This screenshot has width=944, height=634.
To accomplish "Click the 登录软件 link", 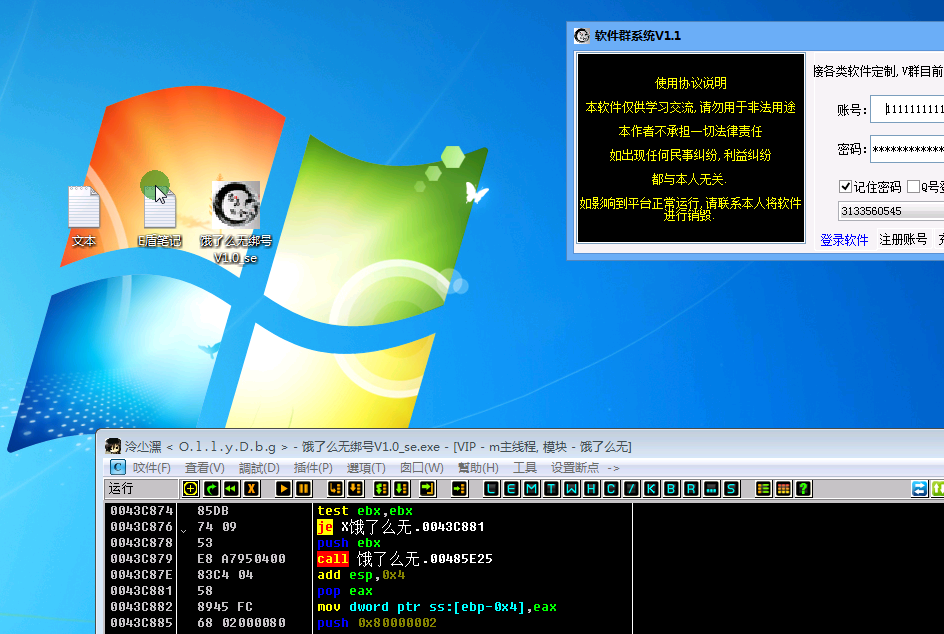I will pyautogui.click(x=844, y=240).
